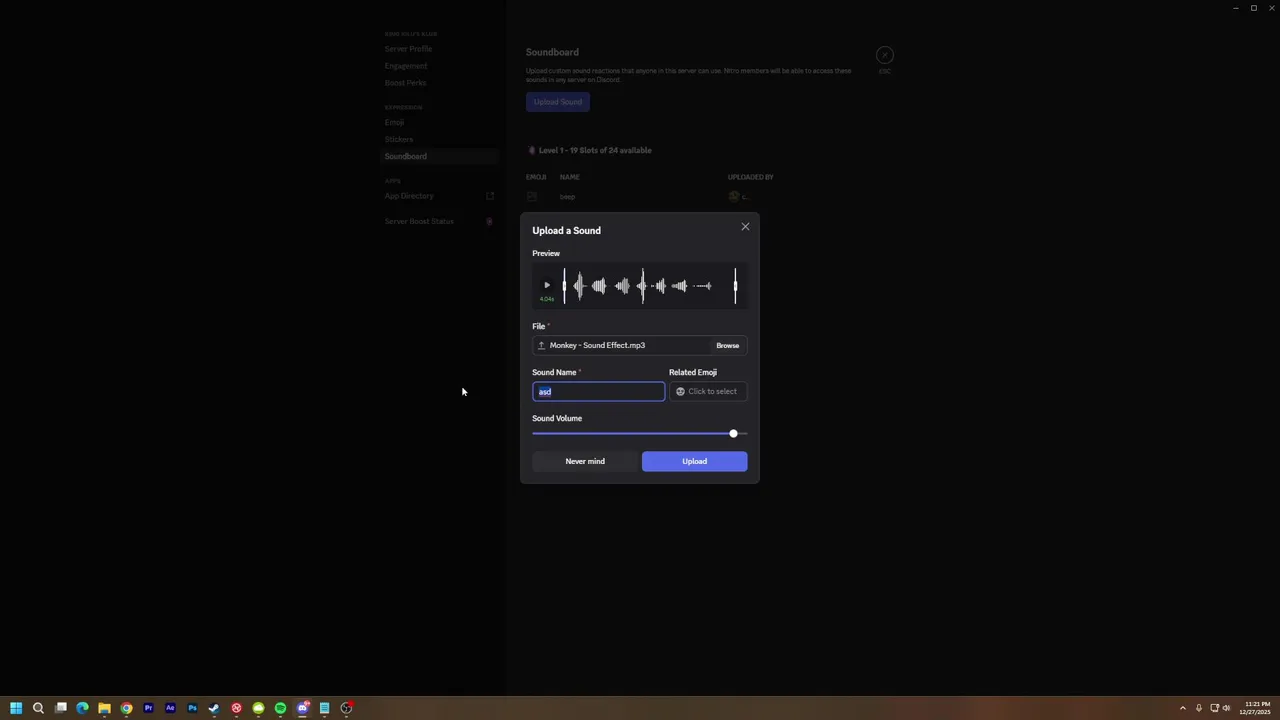Open Engagement settings in sidebar

click(406, 66)
